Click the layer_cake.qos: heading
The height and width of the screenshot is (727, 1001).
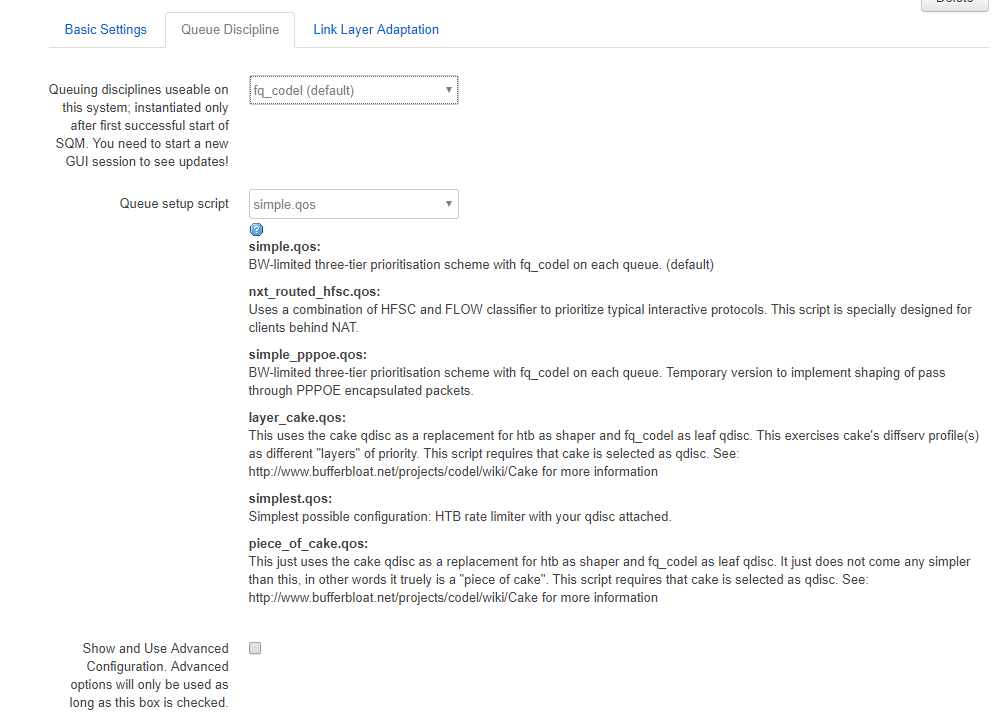297,417
